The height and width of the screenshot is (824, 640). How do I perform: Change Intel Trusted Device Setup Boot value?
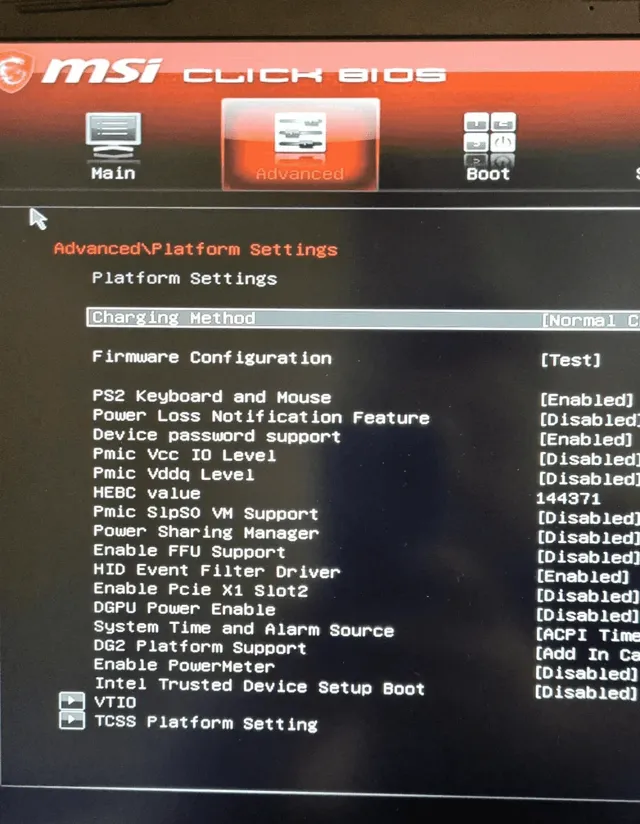point(586,693)
